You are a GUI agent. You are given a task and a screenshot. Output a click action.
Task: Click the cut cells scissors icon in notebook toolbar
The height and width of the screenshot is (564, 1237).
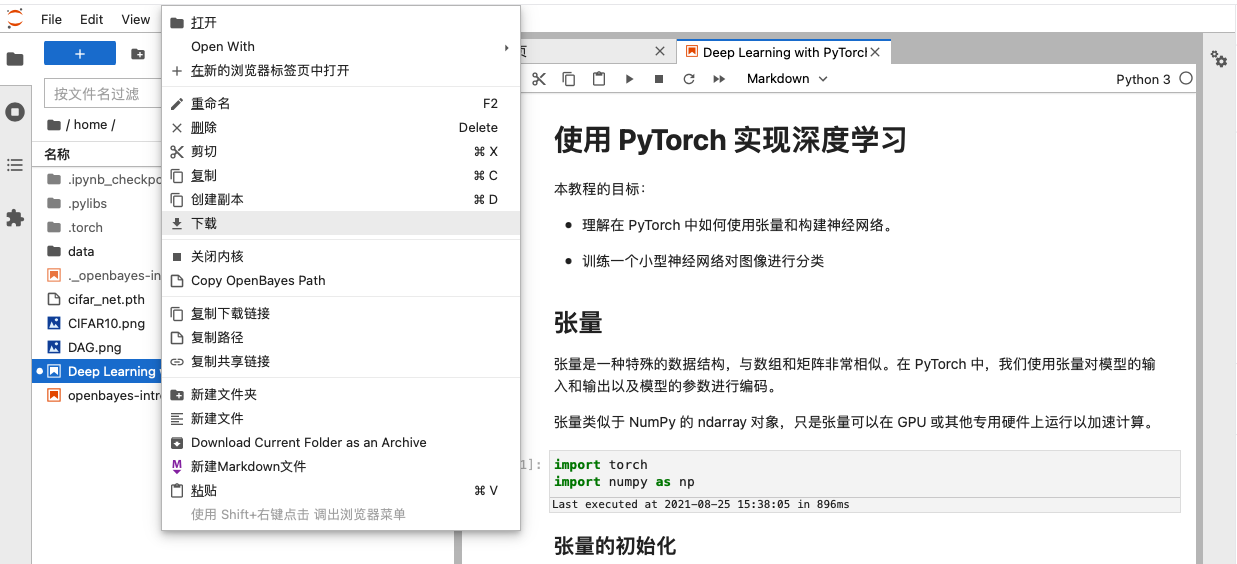539,79
